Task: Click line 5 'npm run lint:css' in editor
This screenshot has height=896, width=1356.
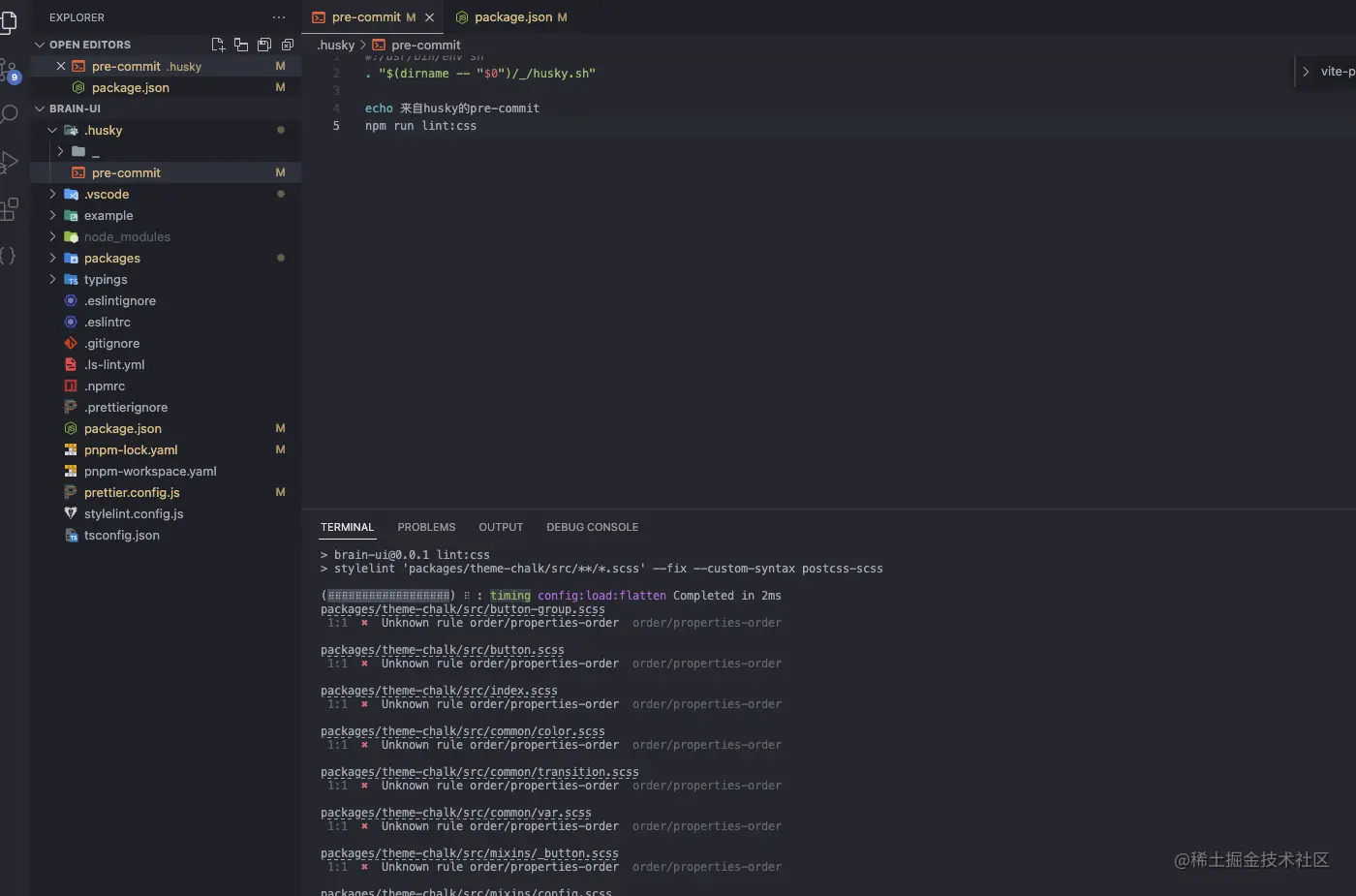Action: click(420, 126)
